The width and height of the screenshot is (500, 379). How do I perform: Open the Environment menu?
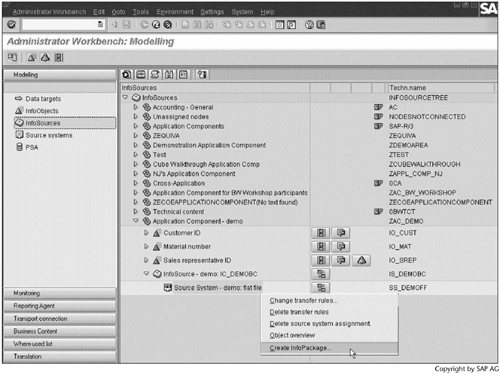(175, 12)
